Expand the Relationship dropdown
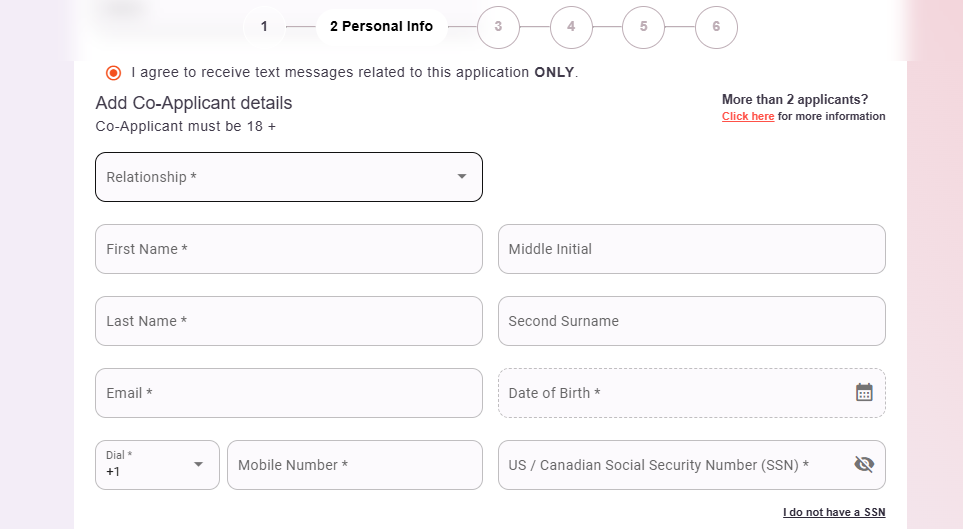Viewport: 963px width, 529px height. [288, 177]
